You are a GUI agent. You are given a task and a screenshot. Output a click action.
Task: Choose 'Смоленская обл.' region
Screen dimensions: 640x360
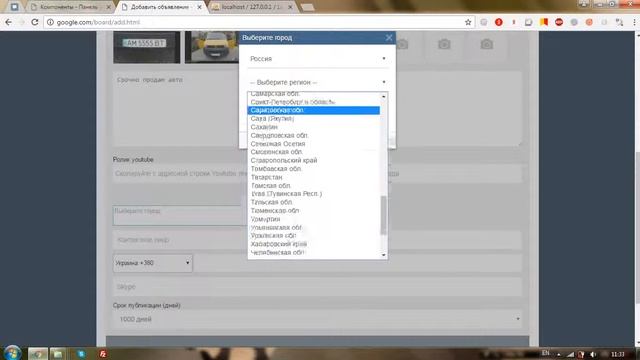click(313, 152)
